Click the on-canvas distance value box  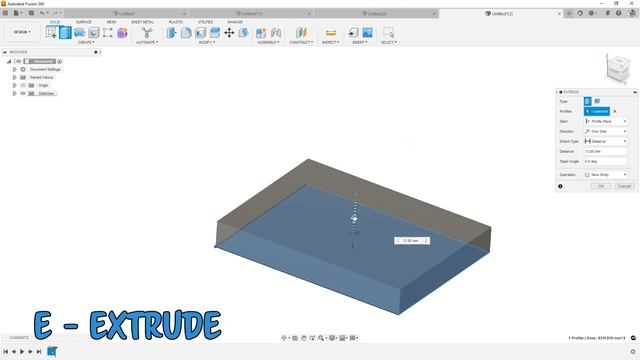[411, 241]
